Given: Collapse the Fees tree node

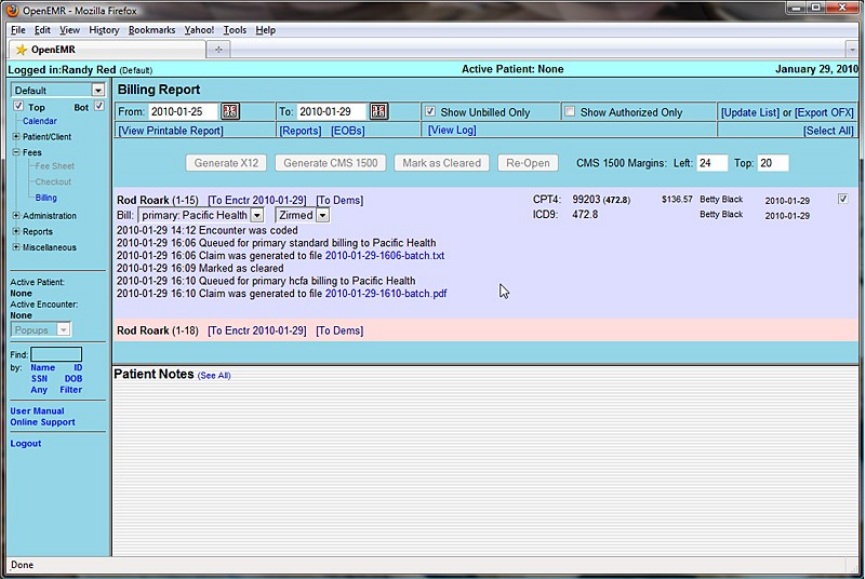Looking at the screenshot, I should [17, 152].
